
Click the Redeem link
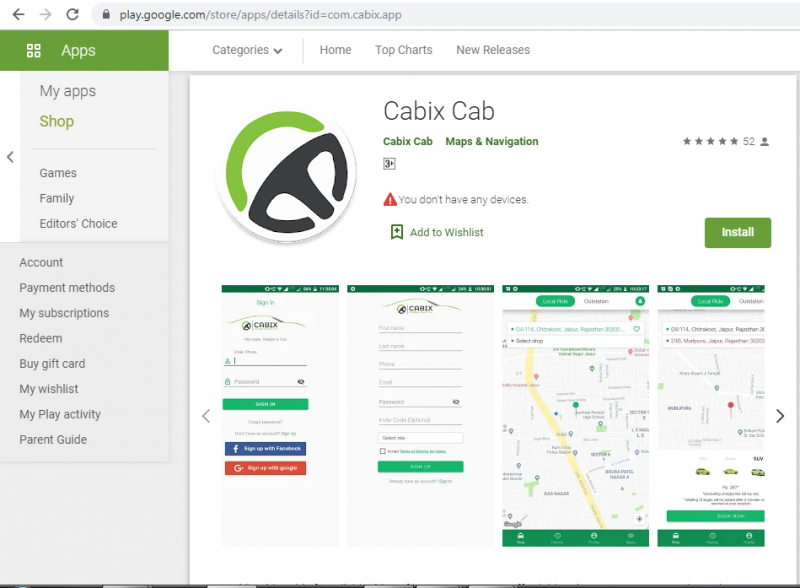41,338
